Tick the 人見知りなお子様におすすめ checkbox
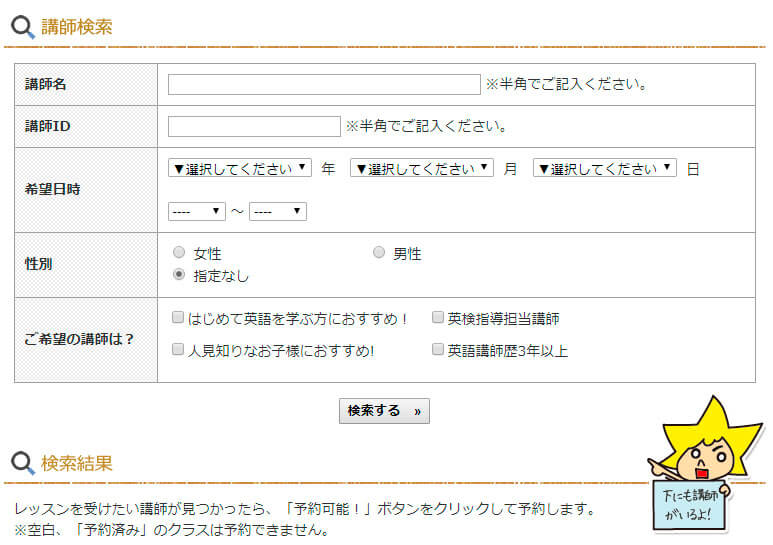Screen dimensions: 773x545 (178, 350)
